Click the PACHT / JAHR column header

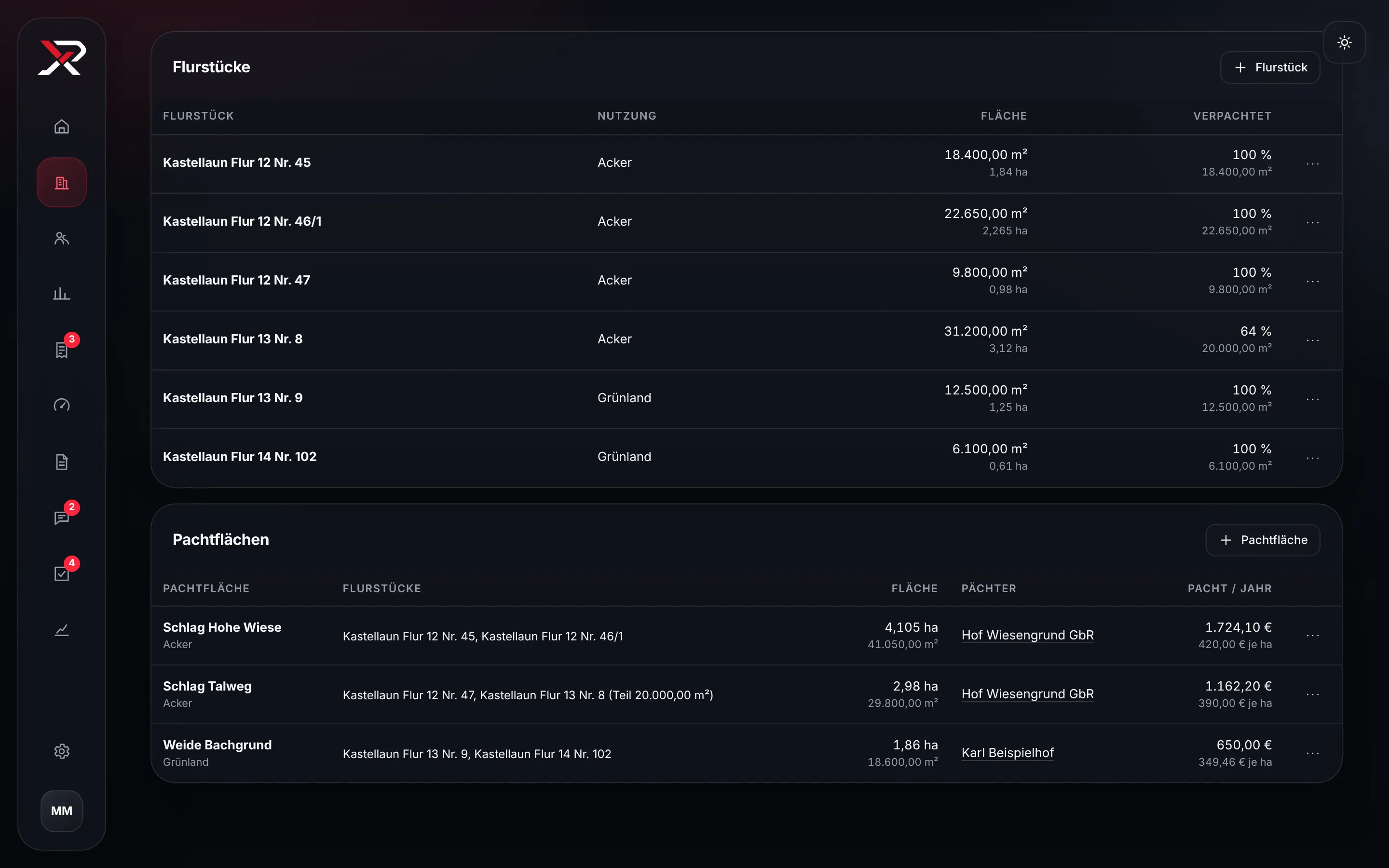click(1229, 588)
